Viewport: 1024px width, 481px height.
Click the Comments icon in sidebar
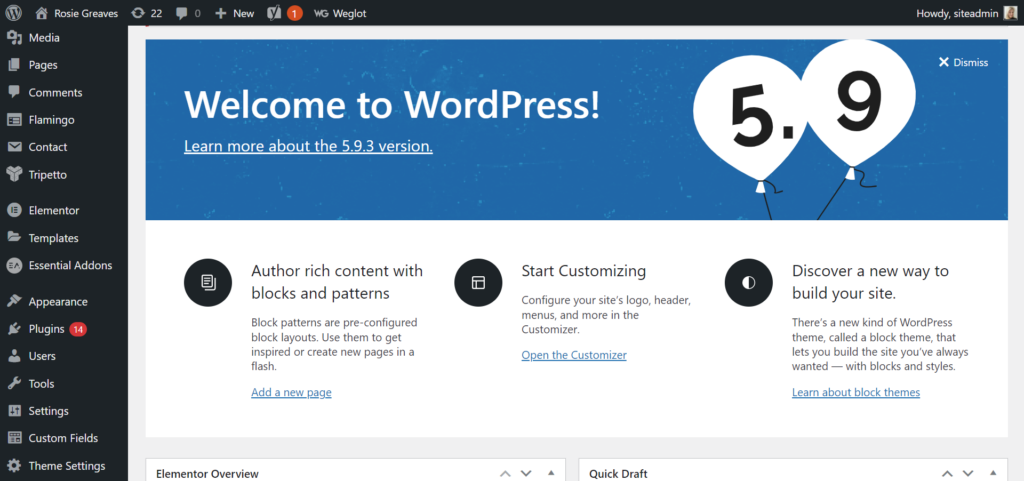click(14, 92)
